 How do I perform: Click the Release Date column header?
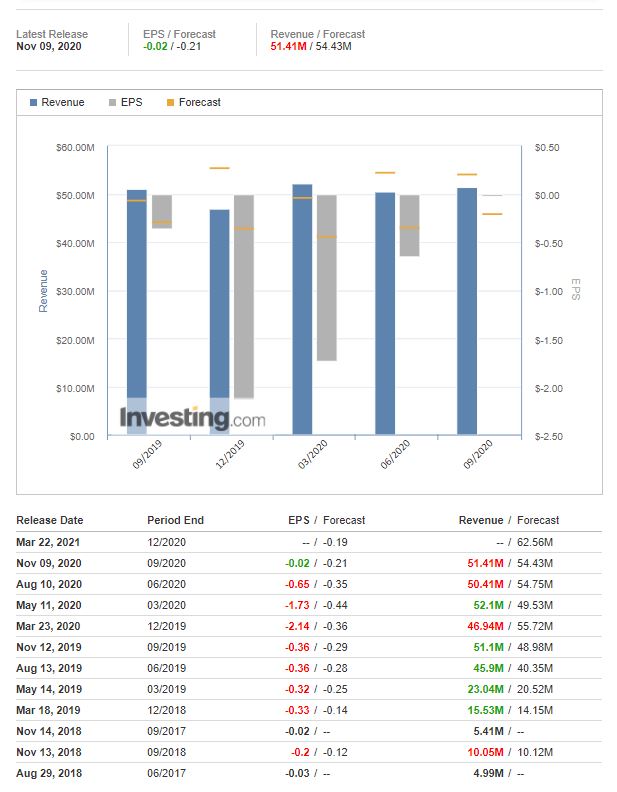50,520
